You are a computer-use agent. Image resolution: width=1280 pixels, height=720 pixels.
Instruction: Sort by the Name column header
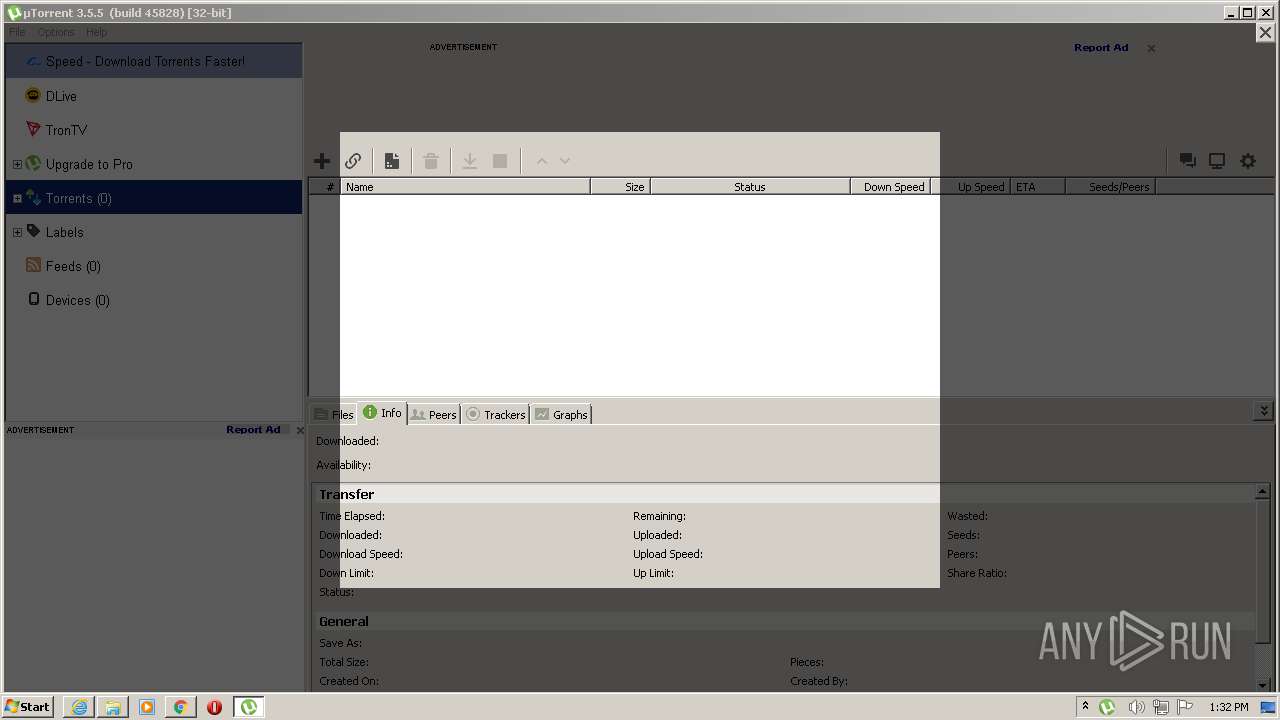465,187
